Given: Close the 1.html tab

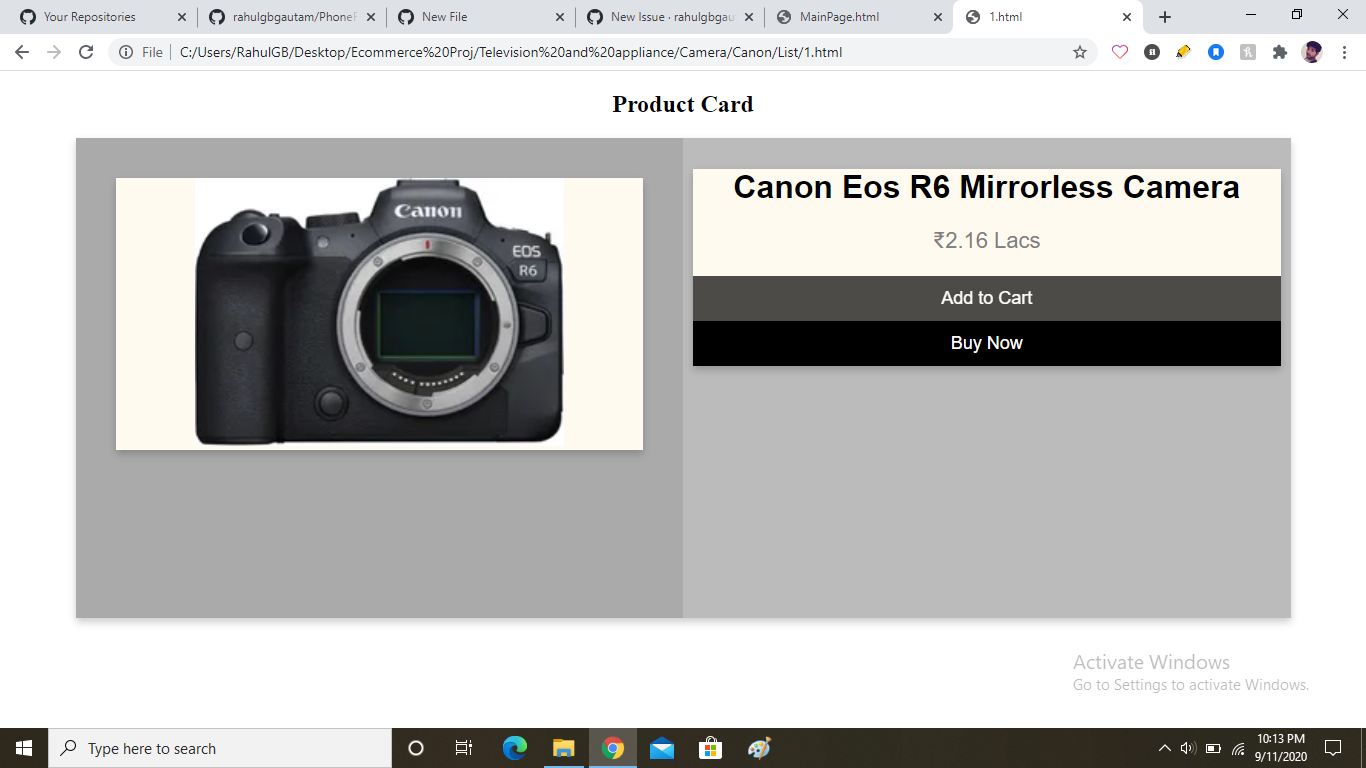Looking at the screenshot, I should (1127, 17).
